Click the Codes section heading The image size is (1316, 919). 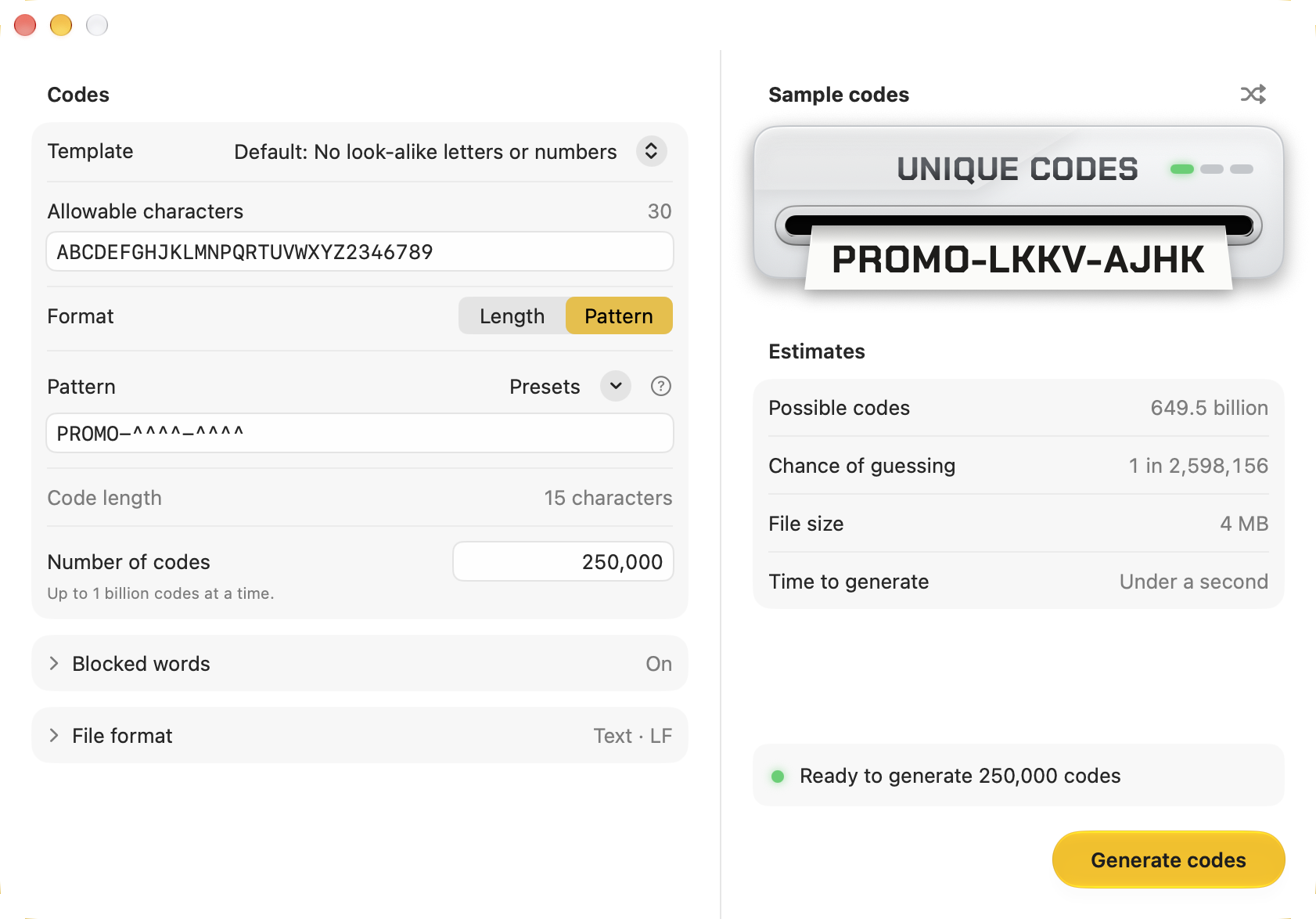[78, 95]
